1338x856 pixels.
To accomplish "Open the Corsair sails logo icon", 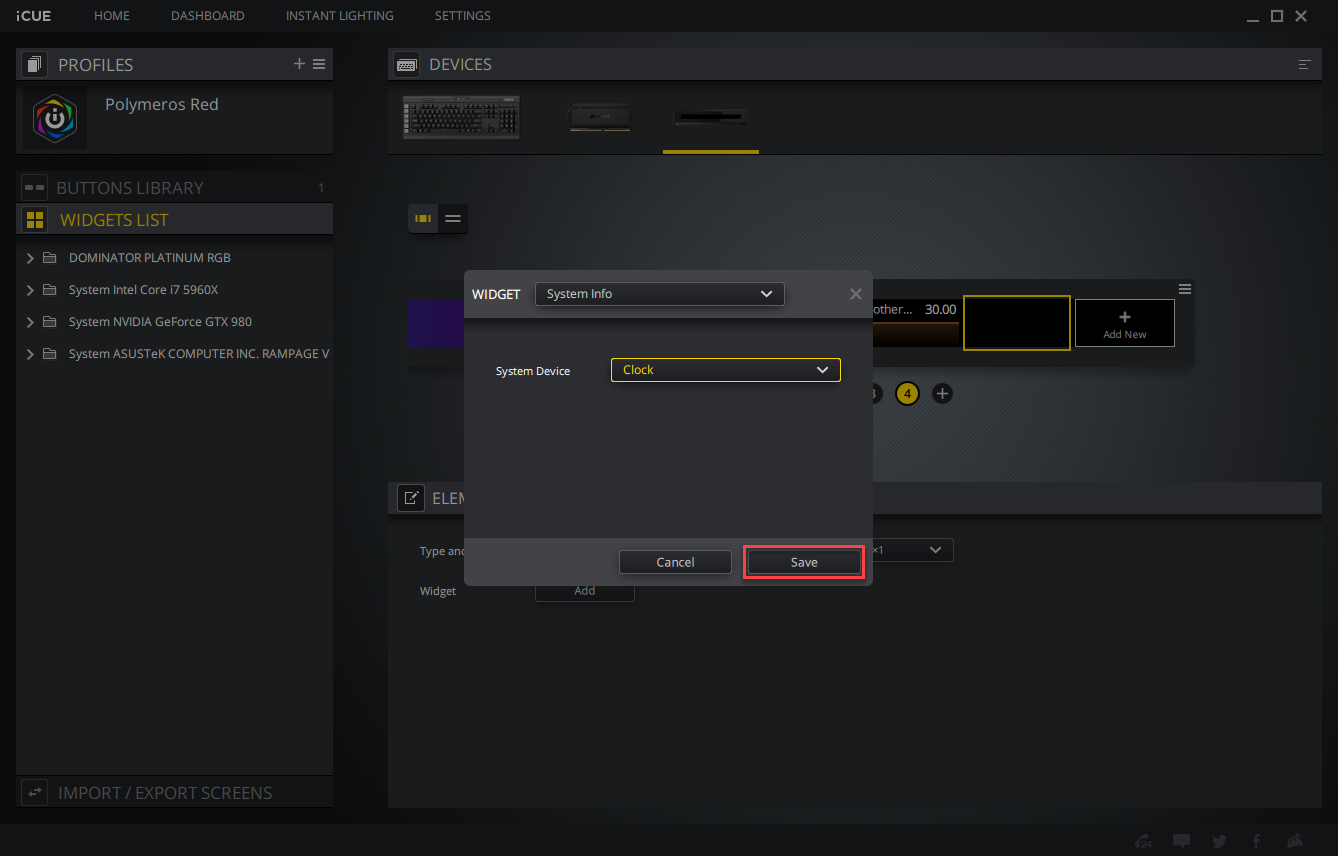I will (x=1294, y=841).
